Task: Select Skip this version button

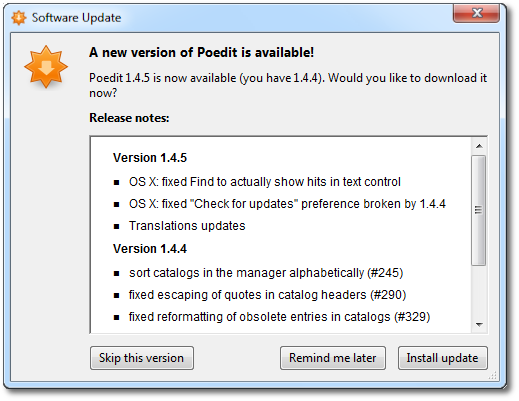Action: coord(142,358)
